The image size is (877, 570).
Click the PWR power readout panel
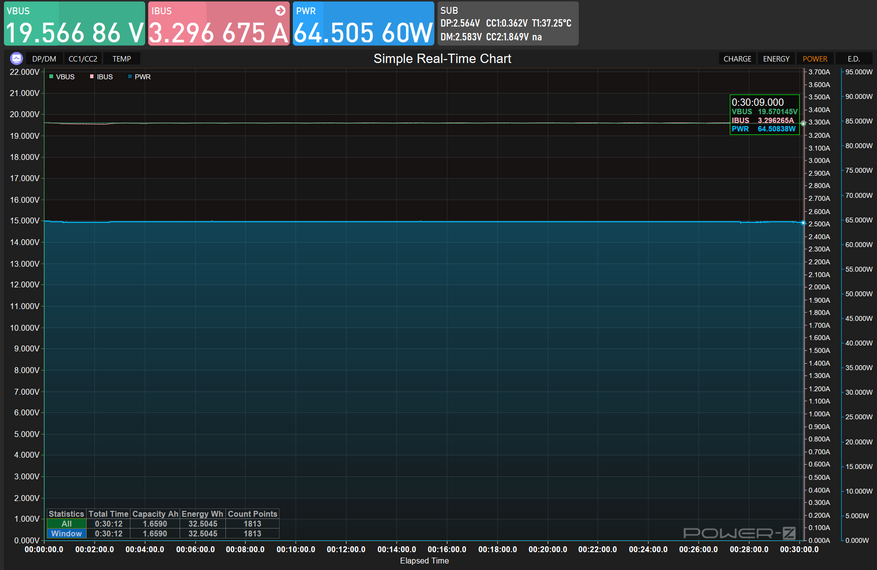pyautogui.click(x=364, y=23)
